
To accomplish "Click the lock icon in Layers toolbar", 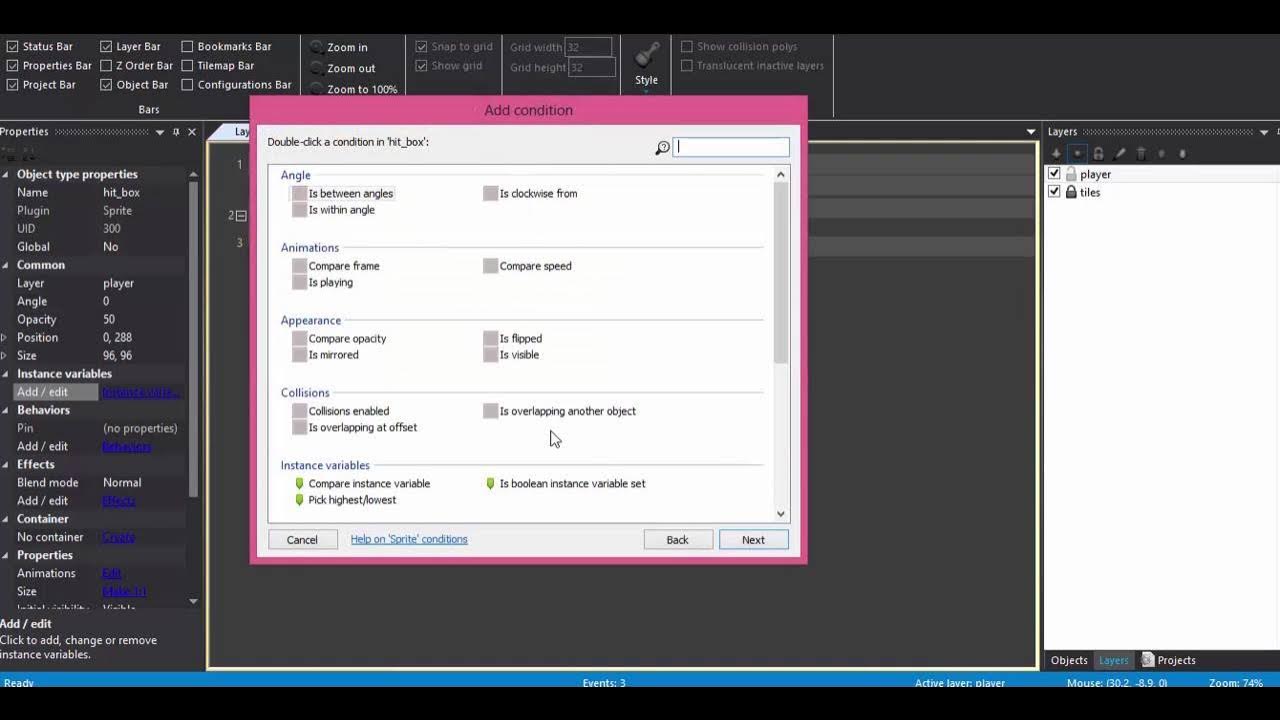I will (1098, 154).
